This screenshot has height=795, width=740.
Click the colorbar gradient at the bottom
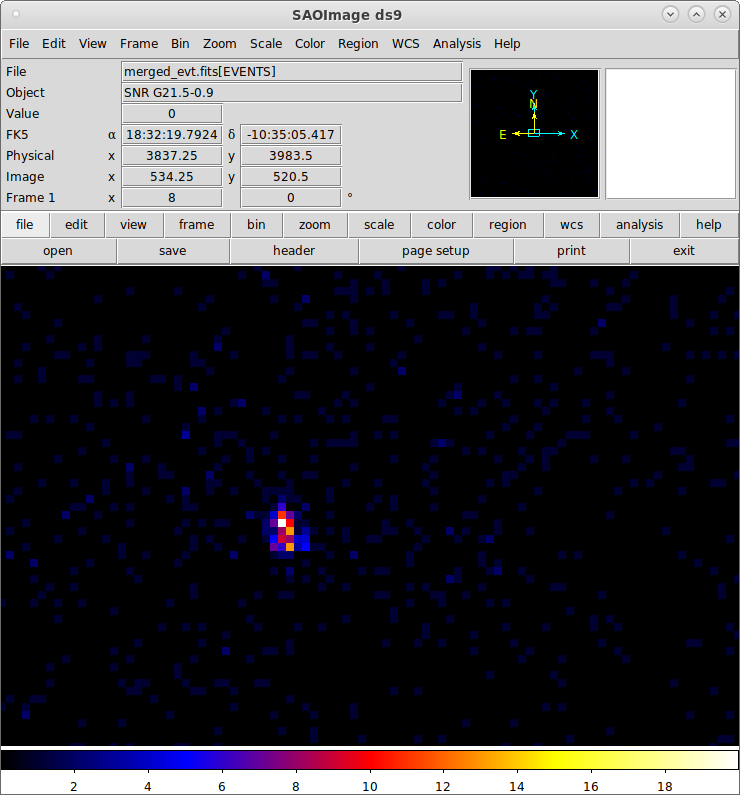[370, 759]
